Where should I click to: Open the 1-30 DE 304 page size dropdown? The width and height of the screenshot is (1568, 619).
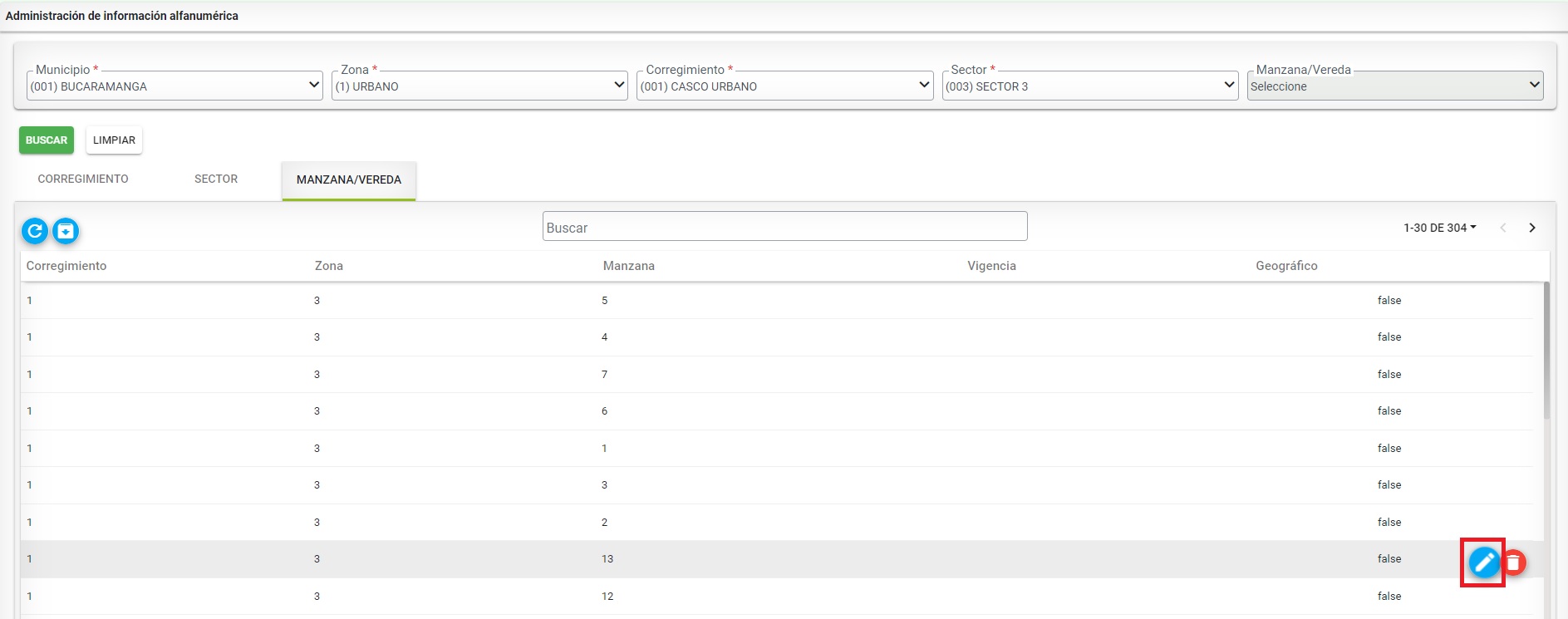(x=1440, y=228)
